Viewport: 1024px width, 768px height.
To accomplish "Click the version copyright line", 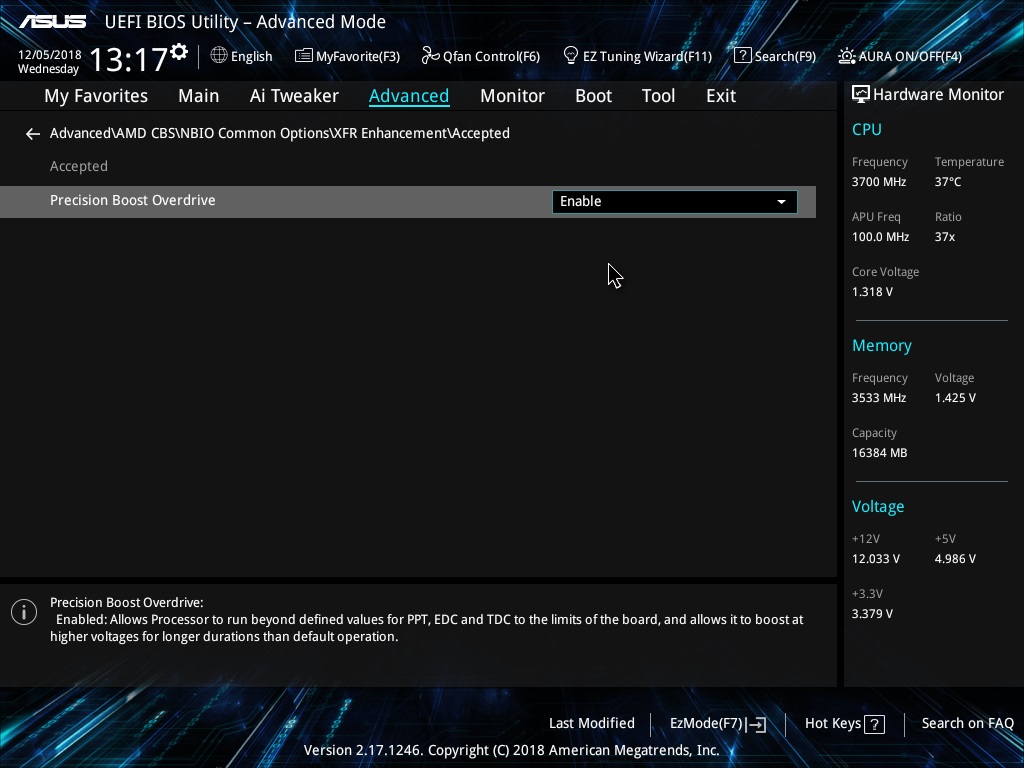I will tap(511, 750).
